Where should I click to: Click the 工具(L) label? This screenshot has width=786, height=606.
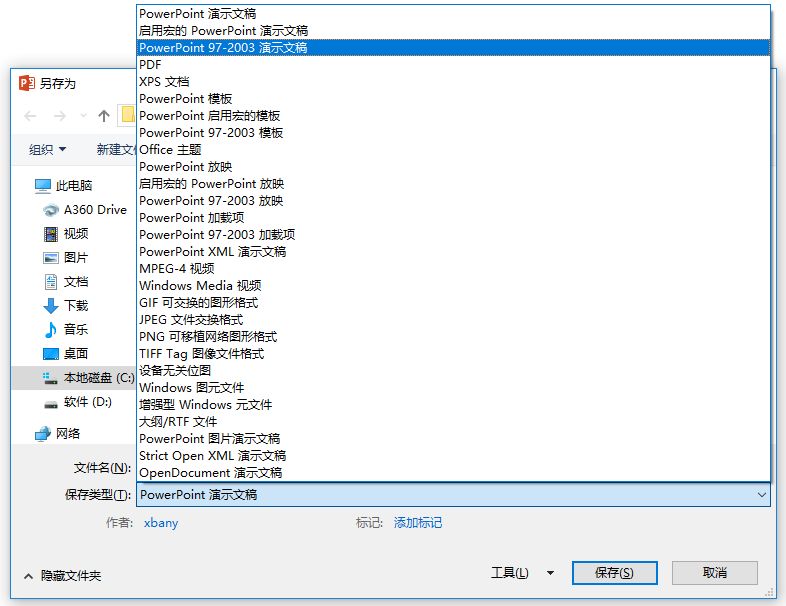[x=509, y=573]
